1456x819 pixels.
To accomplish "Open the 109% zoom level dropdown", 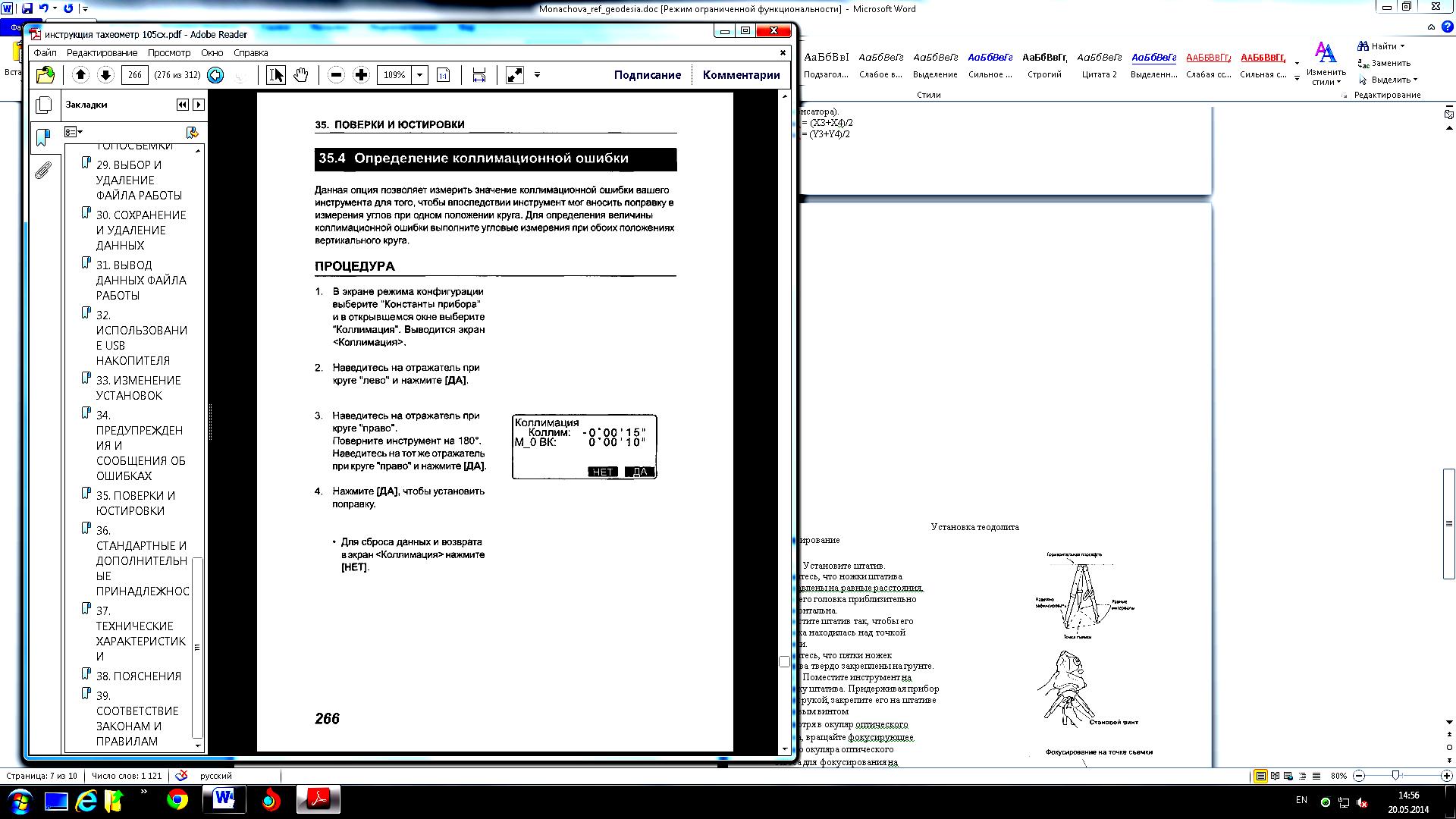I will pos(420,74).
